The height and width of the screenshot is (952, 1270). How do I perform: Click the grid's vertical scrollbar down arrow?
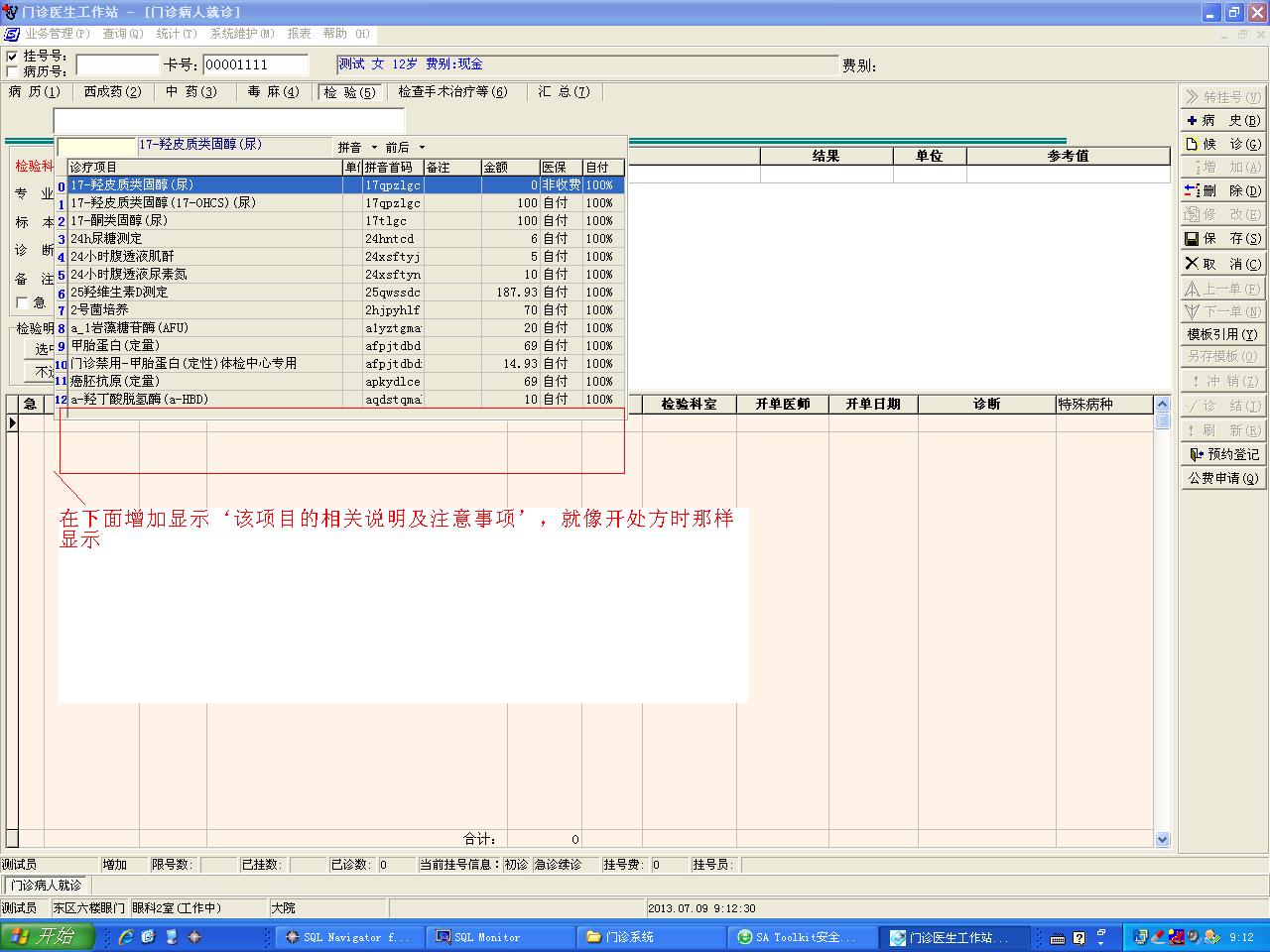coord(1163,839)
